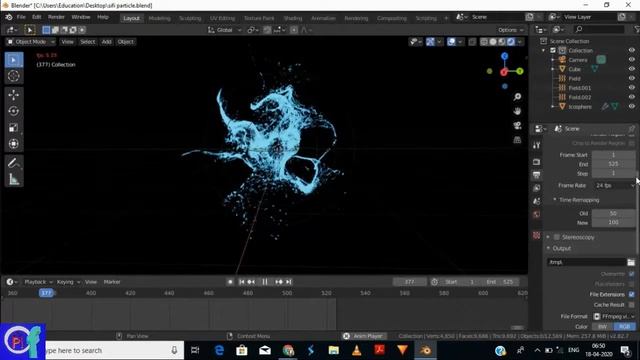This screenshot has height=360, width=640.
Task: Open the File Format FFmpeg dropdown
Action: pos(614,316)
